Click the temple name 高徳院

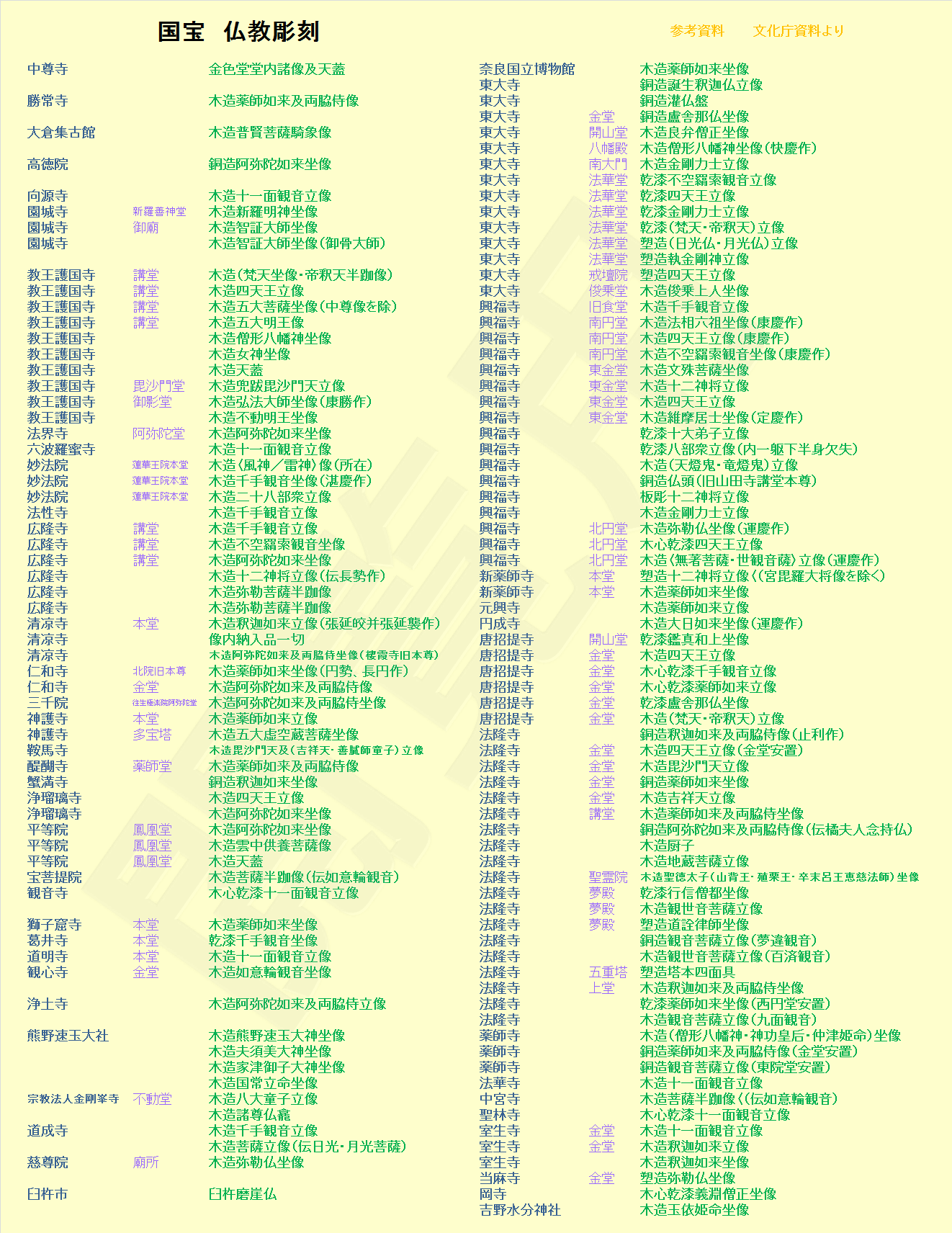coord(48,164)
